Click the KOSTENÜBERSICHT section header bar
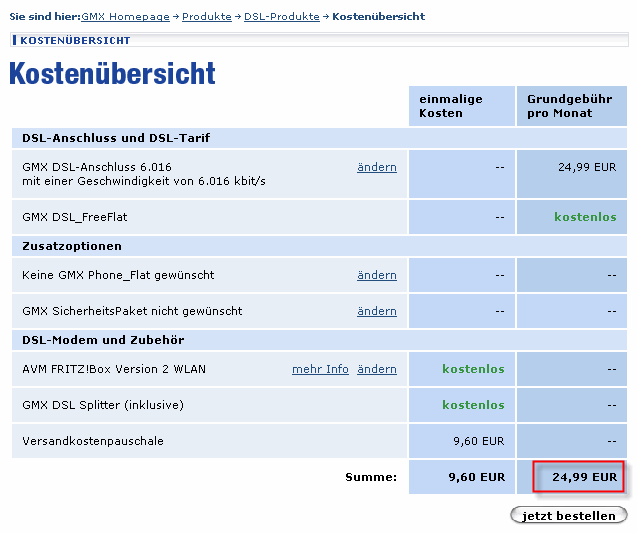This screenshot has height=533, width=637. click(x=319, y=40)
